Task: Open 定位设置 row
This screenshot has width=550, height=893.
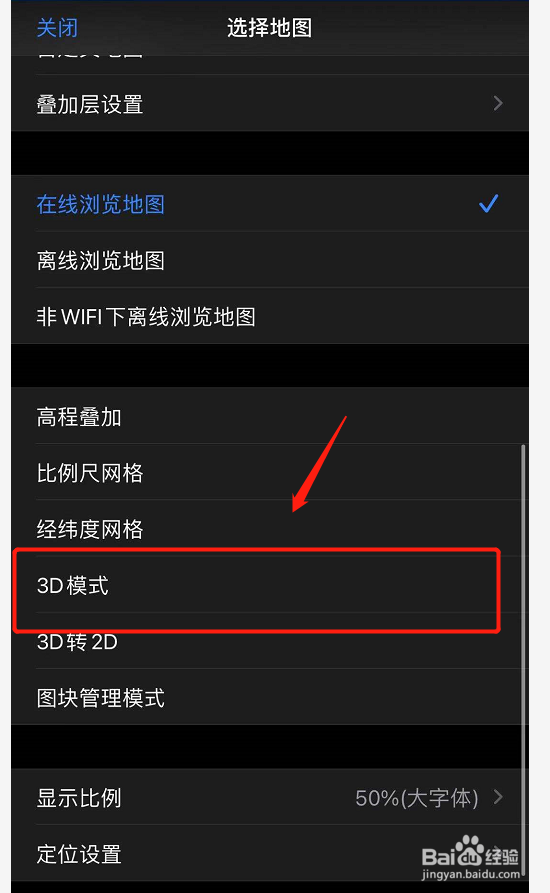Action: click(x=270, y=853)
